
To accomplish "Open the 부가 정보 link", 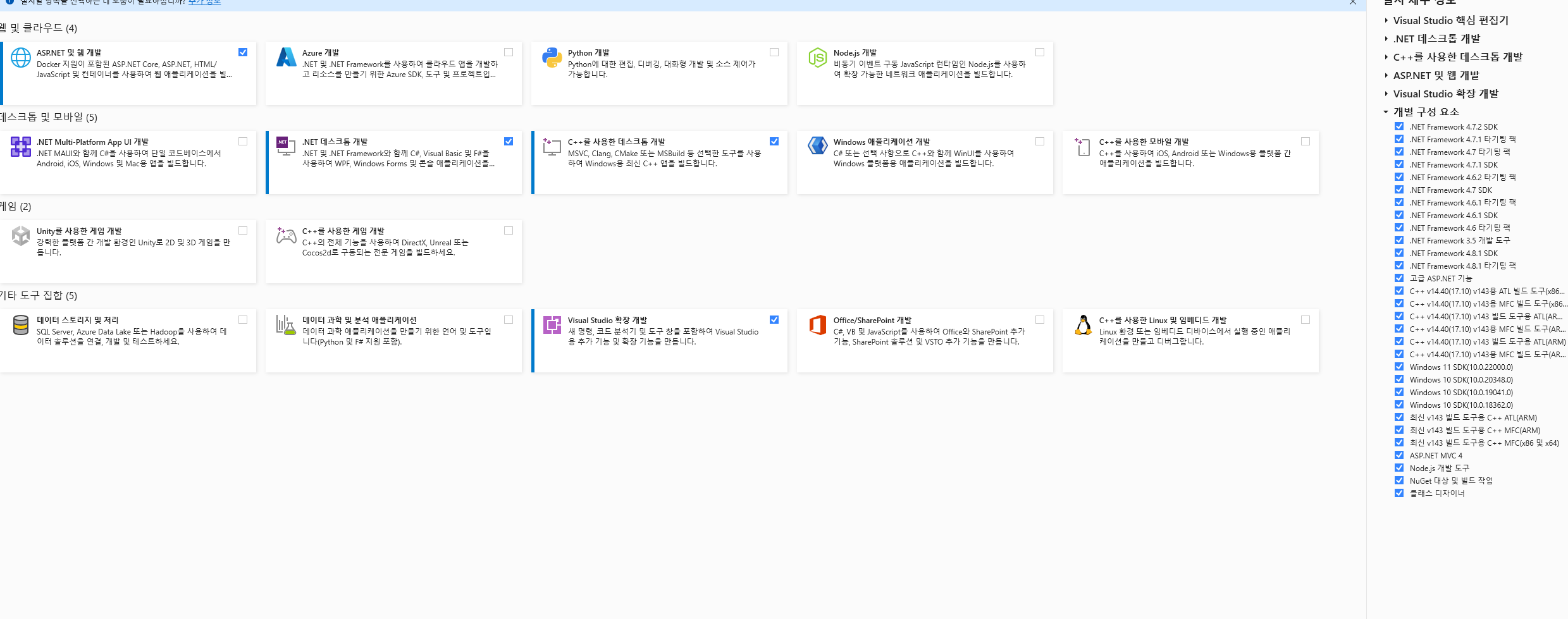I will coord(204,2).
